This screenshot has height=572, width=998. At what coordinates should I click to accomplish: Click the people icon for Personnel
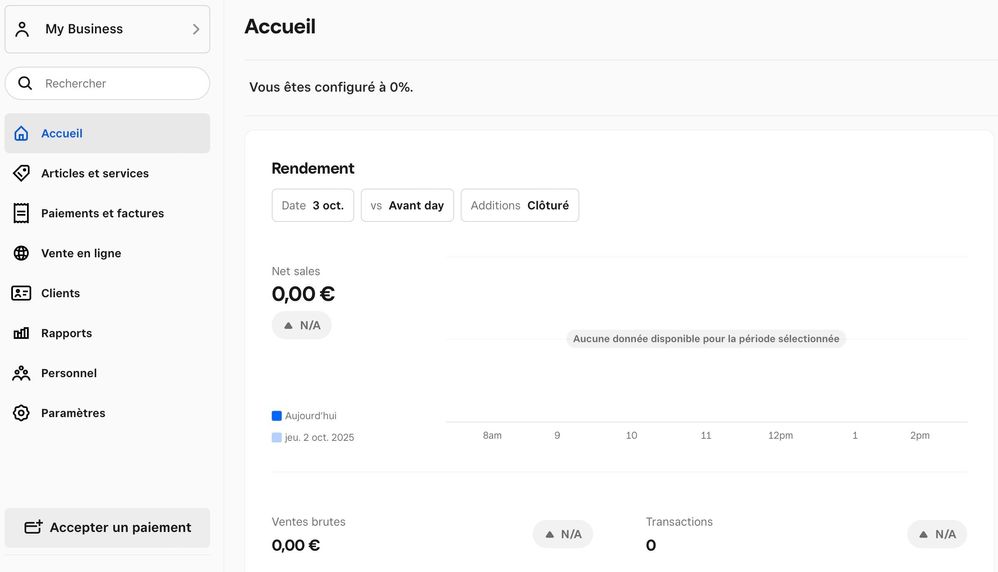21,373
